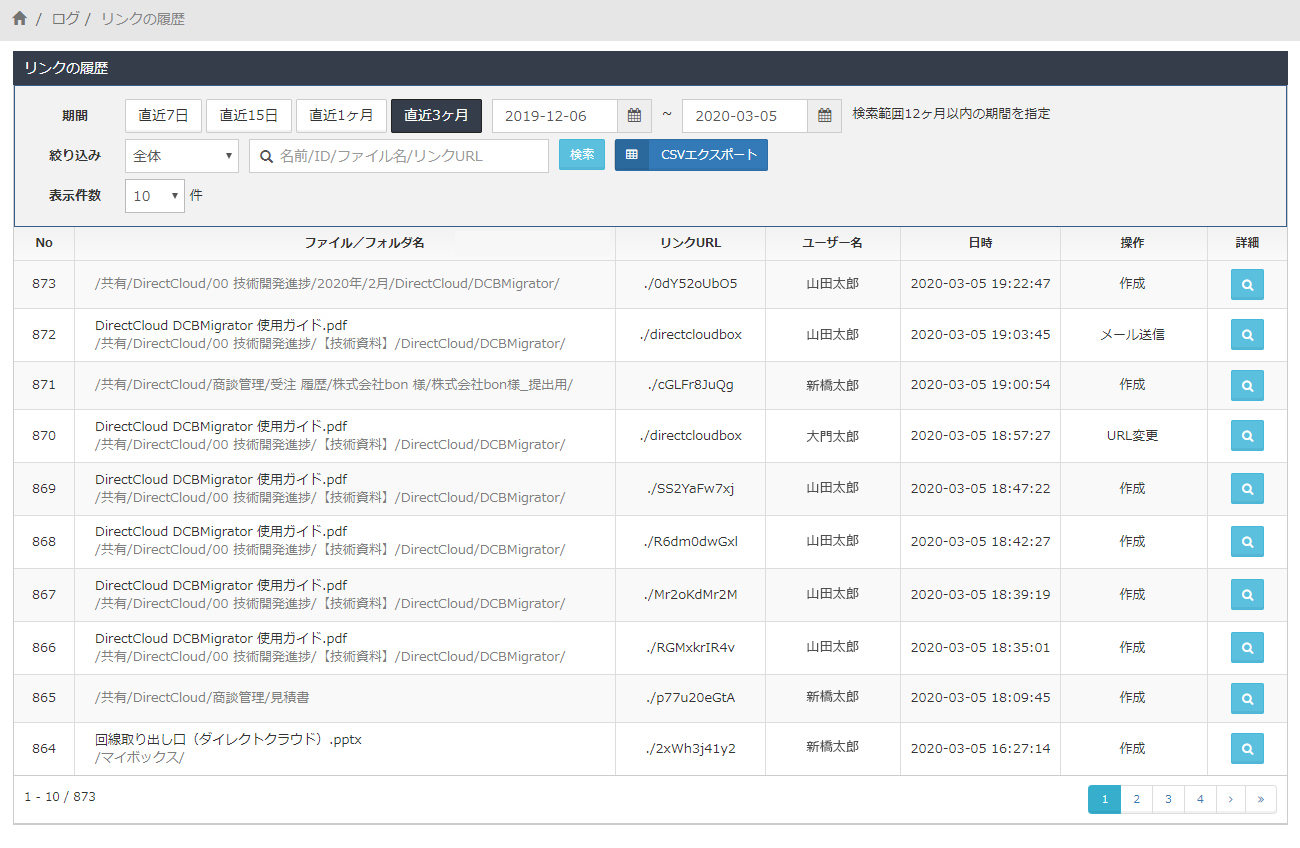This screenshot has width=1300, height=848.
Task: Click the URL変更 operation cell
Action: [1132, 436]
